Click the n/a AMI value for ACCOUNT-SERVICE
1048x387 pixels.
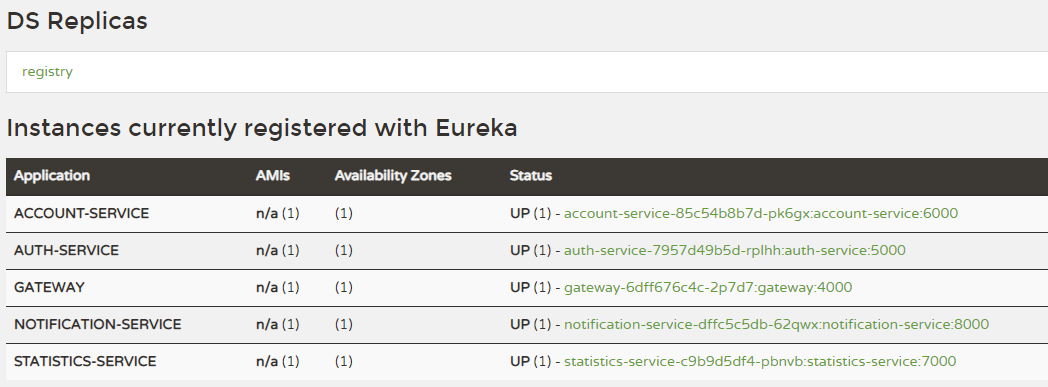(x=267, y=213)
